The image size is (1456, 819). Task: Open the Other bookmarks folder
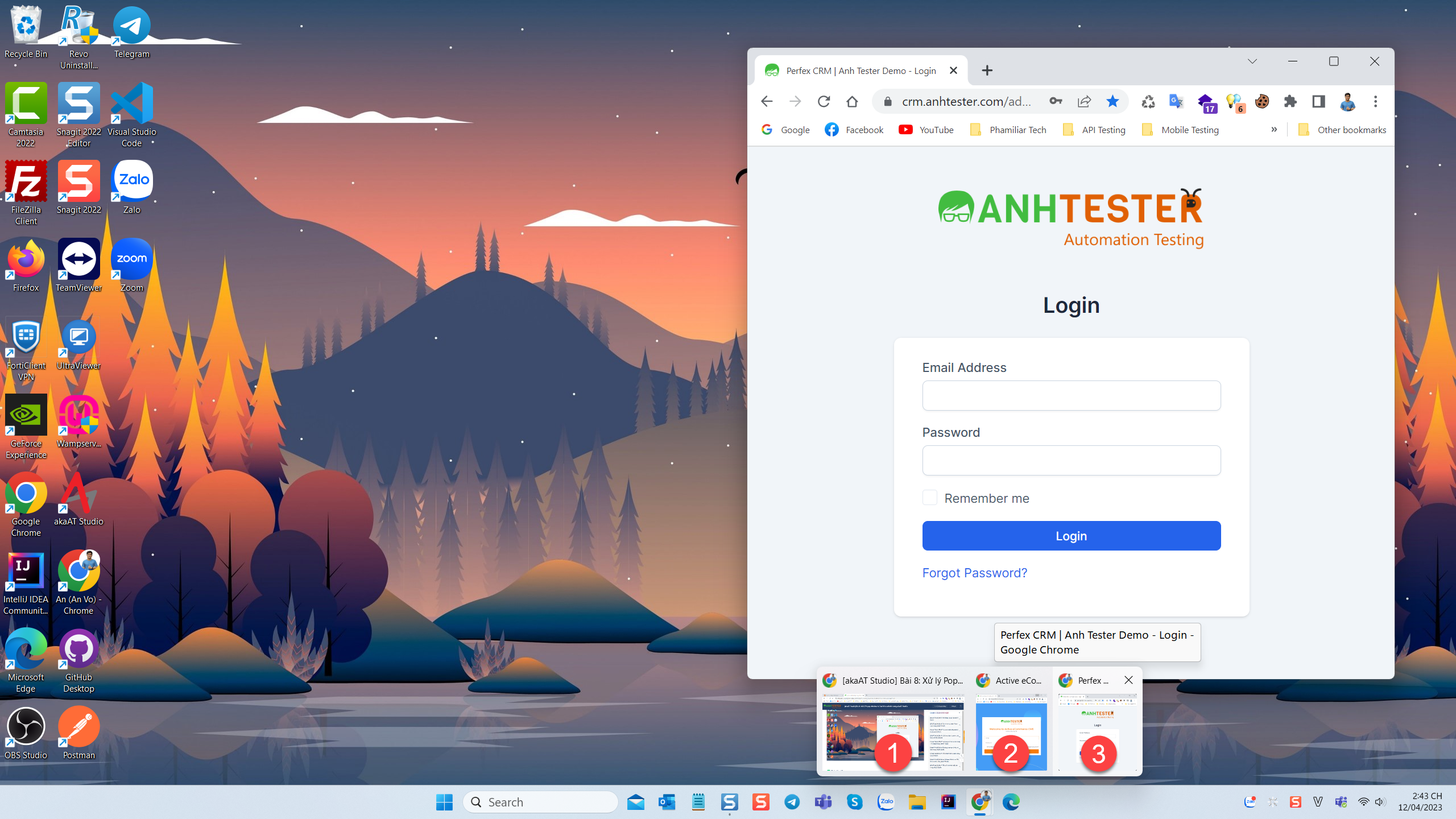[1342, 130]
